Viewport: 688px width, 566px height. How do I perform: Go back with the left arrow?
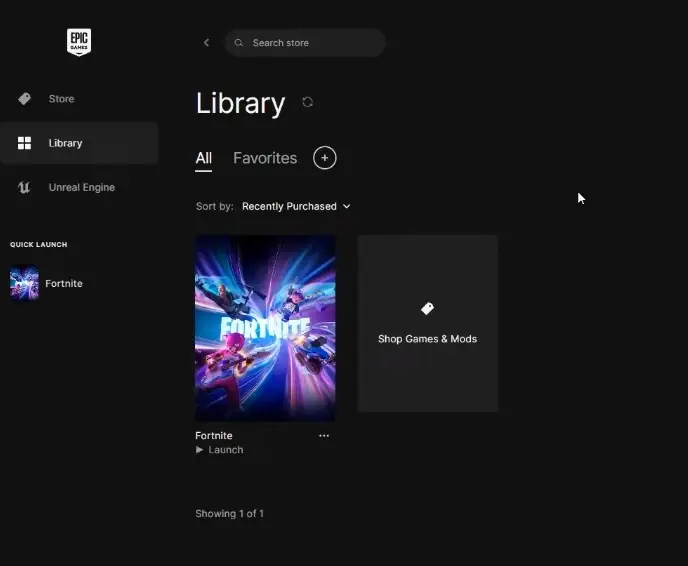(x=207, y=43)
